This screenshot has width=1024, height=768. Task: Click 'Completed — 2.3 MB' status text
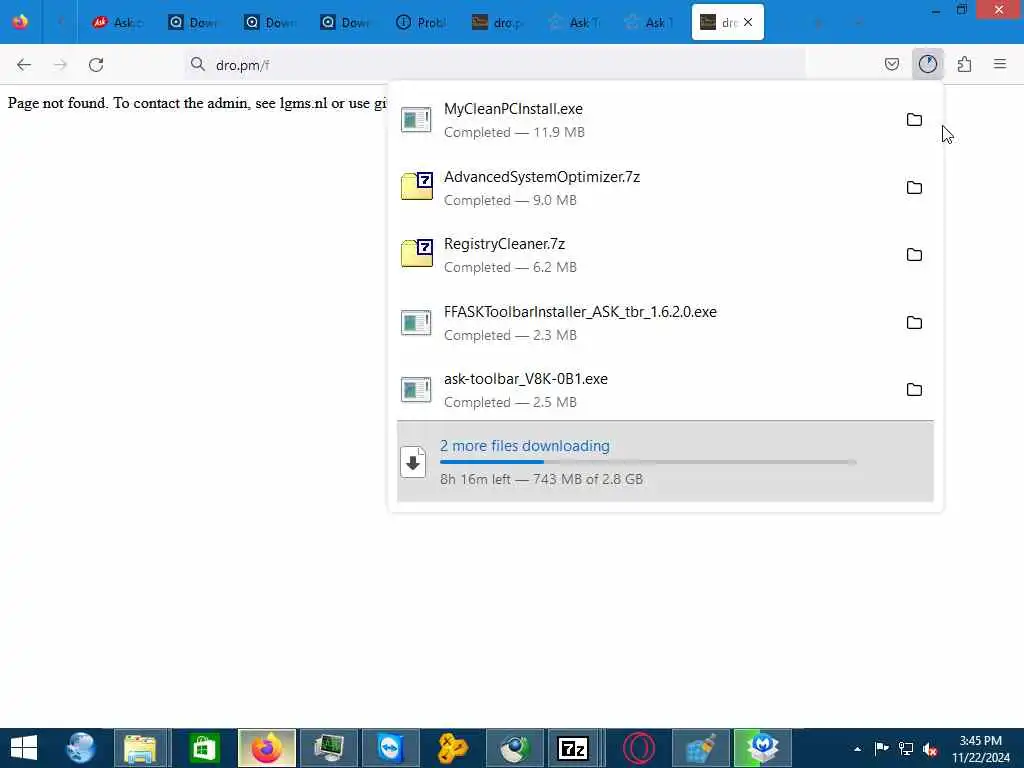click(x=510, y=336)
